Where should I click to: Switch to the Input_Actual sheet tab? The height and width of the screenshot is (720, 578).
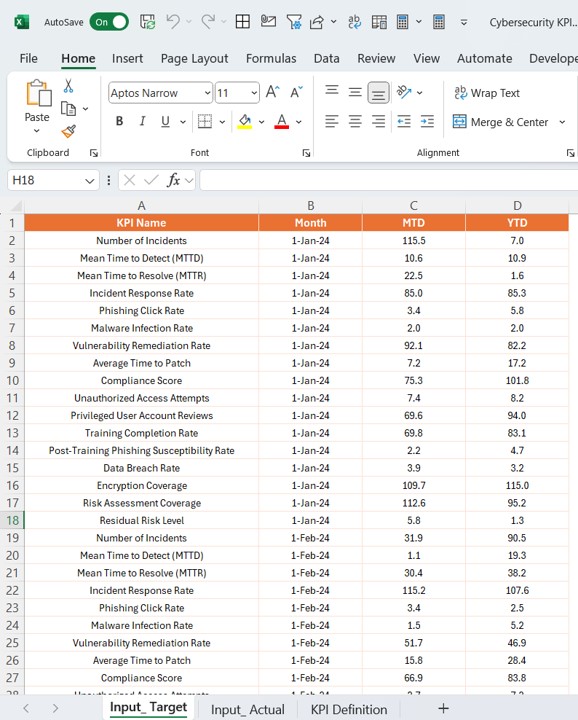click(248, 709)
